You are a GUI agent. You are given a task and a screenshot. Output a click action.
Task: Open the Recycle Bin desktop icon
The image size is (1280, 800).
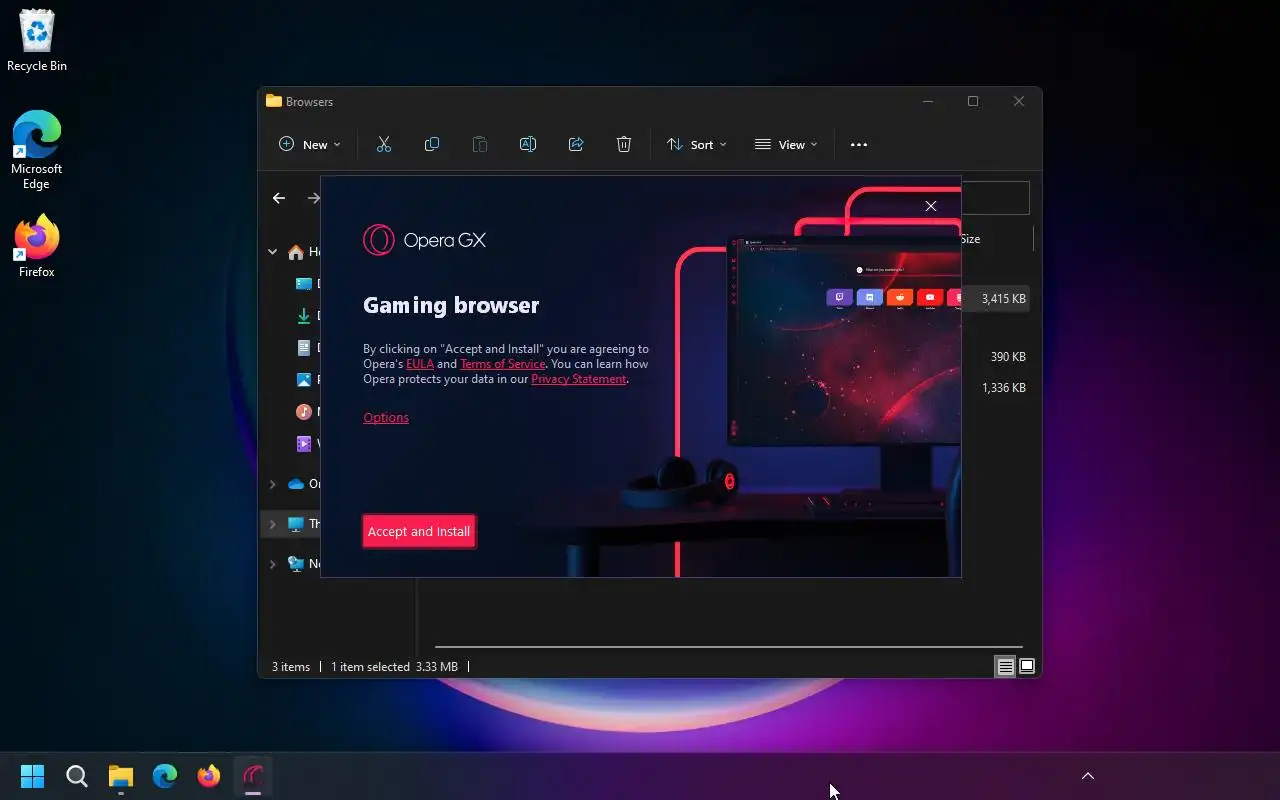[x=37, y=42]
